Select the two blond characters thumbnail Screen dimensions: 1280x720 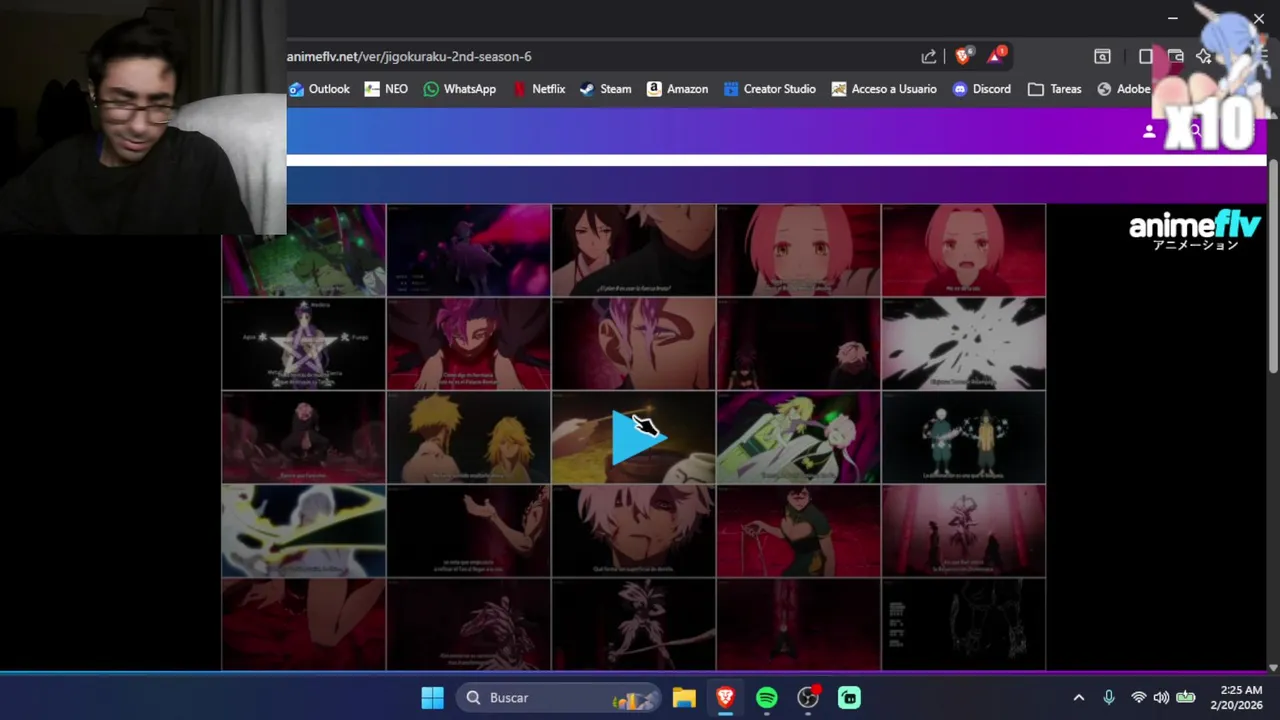point(468,437)
